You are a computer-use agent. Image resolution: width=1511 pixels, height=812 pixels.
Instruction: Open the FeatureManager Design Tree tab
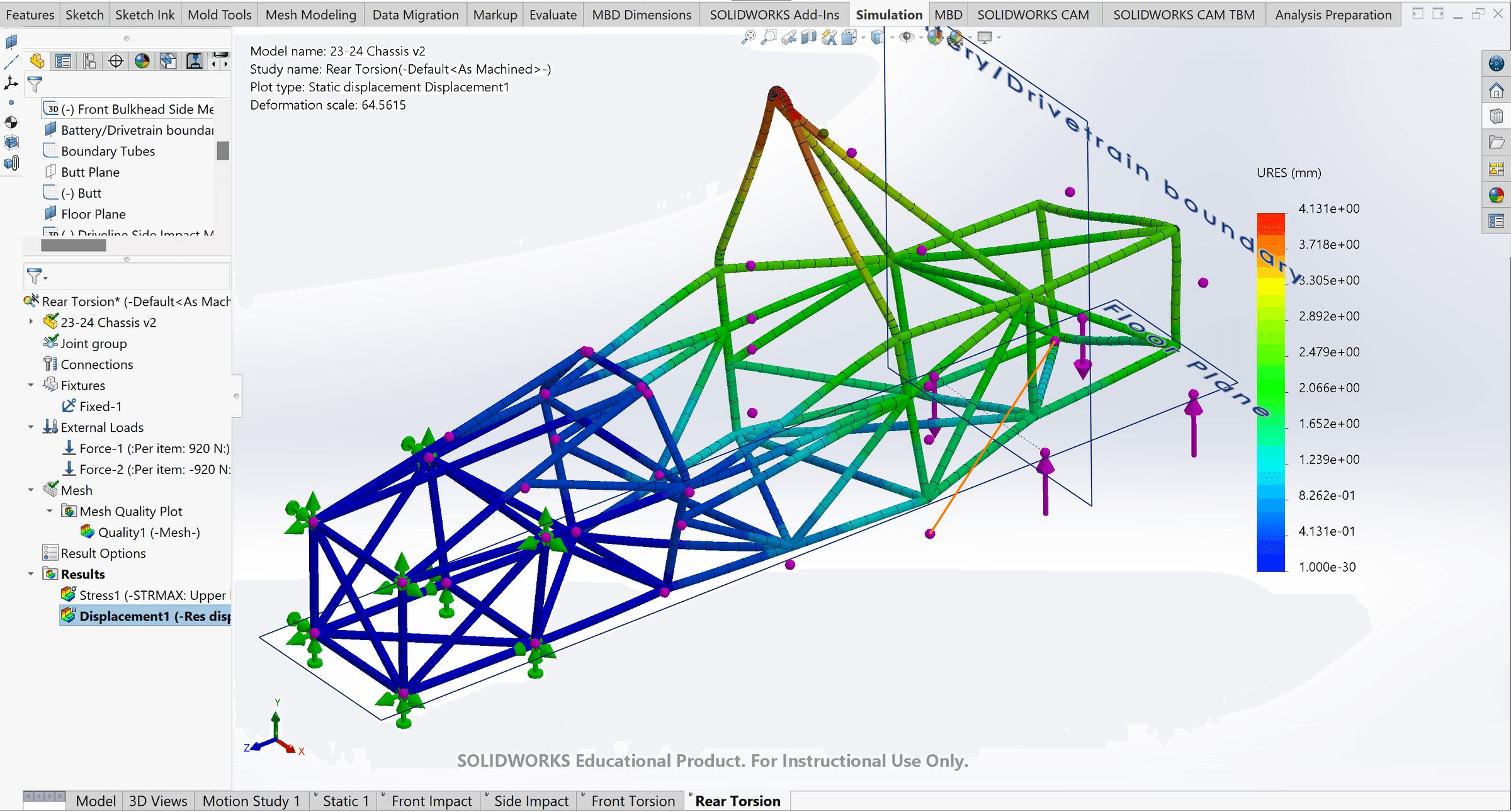pyautogui.click(x=37, y=61)
